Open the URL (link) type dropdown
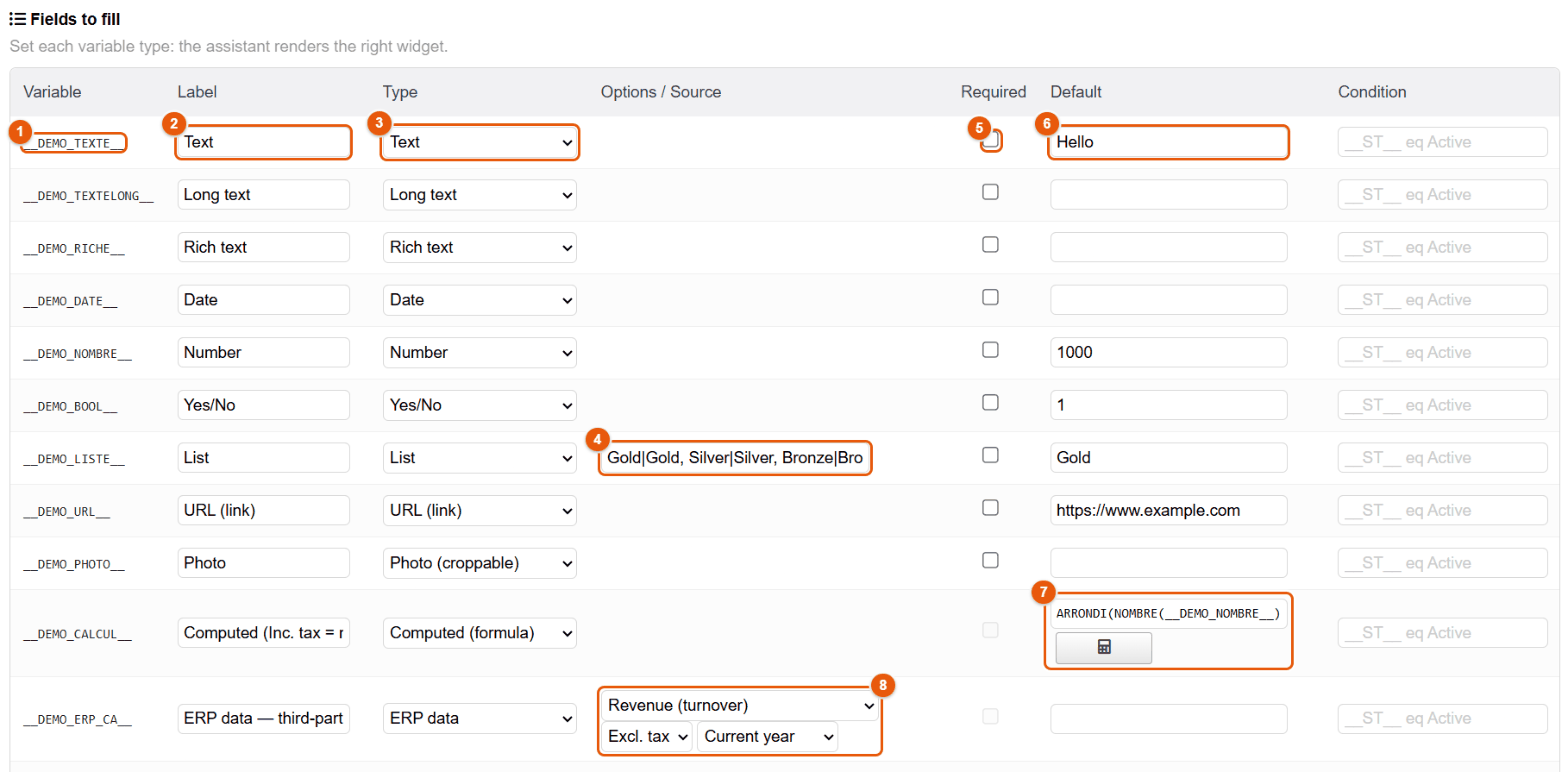The width and height of the screenshot is (1568, 772). (480, 510)
